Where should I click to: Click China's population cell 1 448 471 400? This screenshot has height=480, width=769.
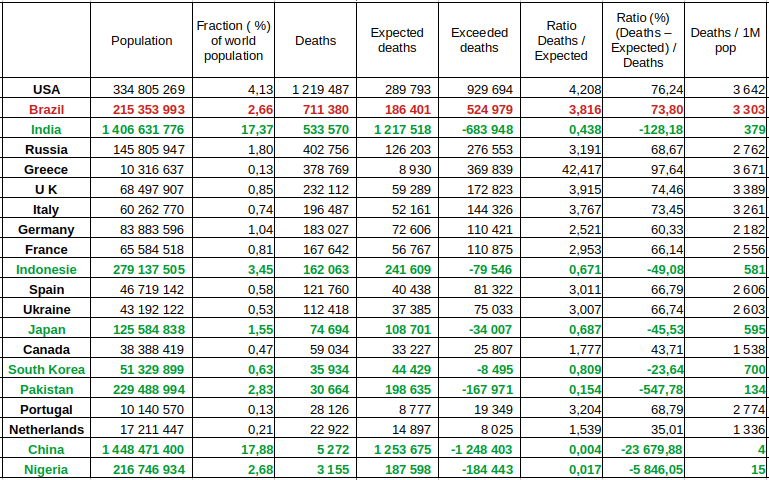click(x=142, y=449)
